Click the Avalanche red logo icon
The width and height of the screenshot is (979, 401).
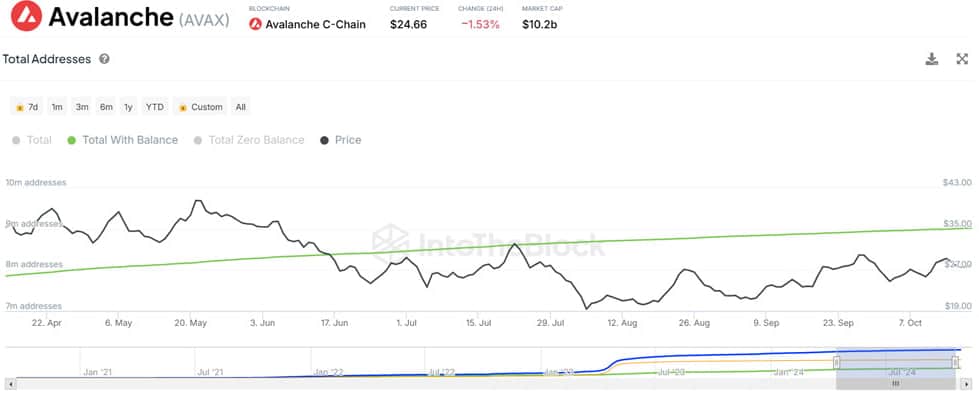click(27, 16)
